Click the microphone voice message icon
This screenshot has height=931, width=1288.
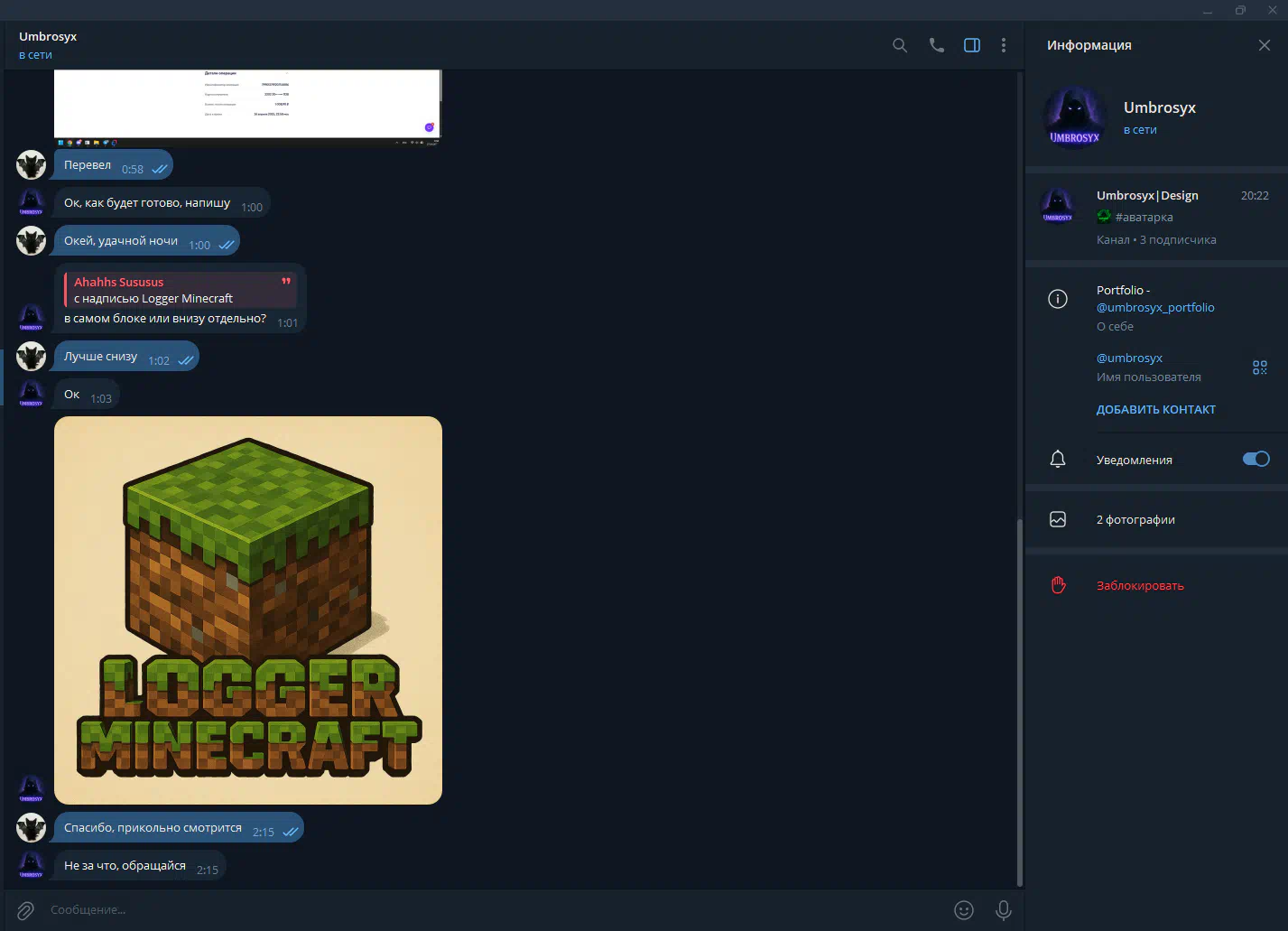click(x=1003, y=910)
